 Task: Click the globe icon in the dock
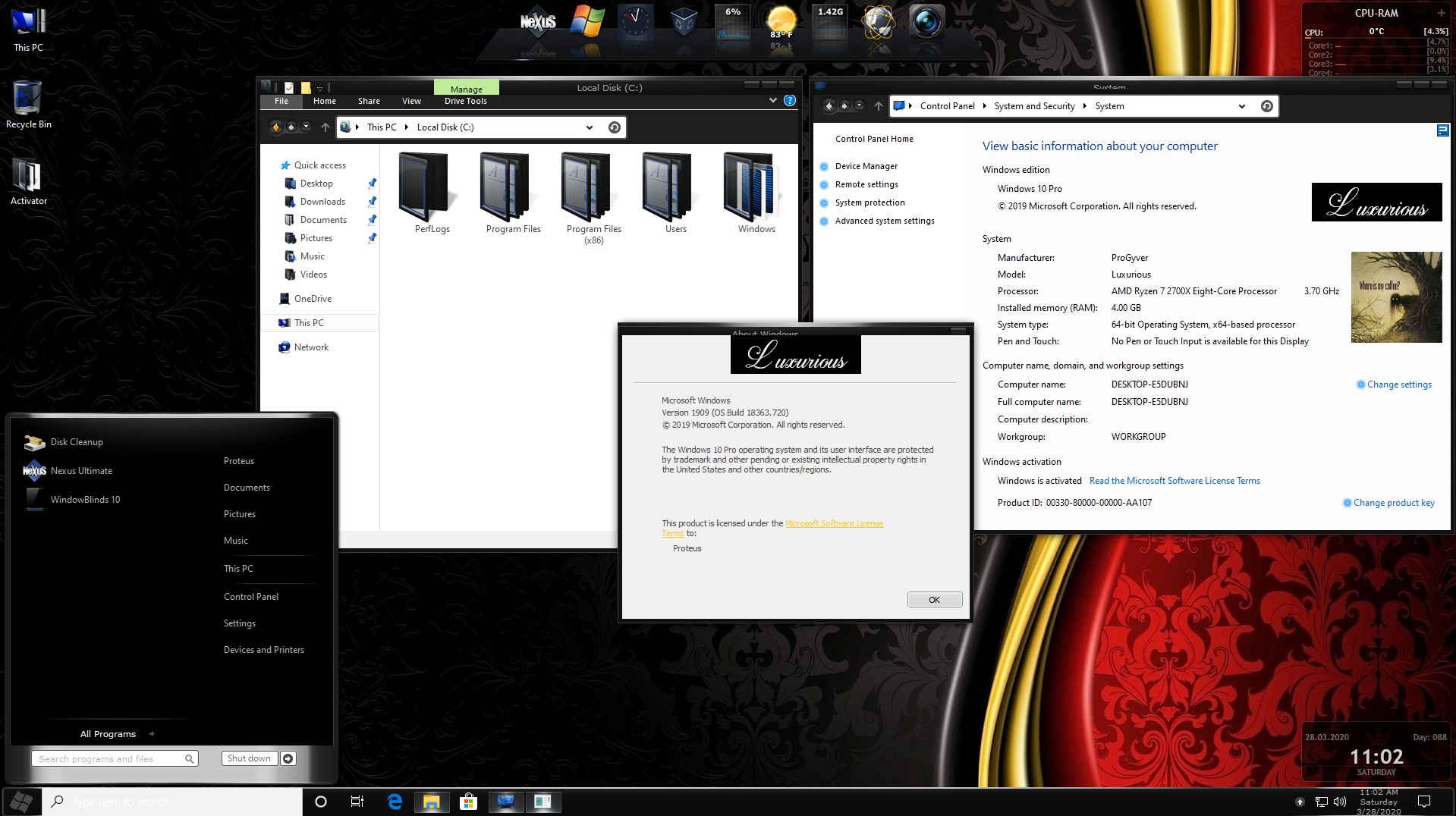tap(878, 21)
